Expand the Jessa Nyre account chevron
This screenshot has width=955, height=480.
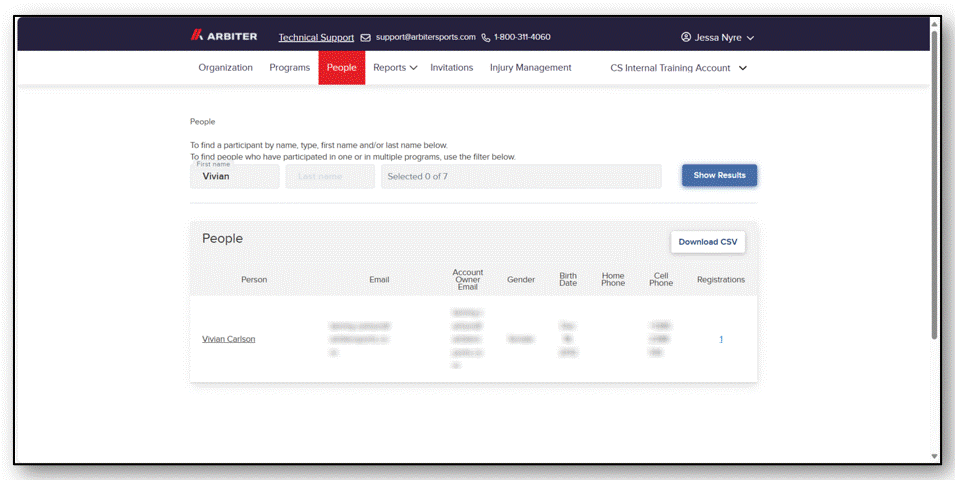750,38
